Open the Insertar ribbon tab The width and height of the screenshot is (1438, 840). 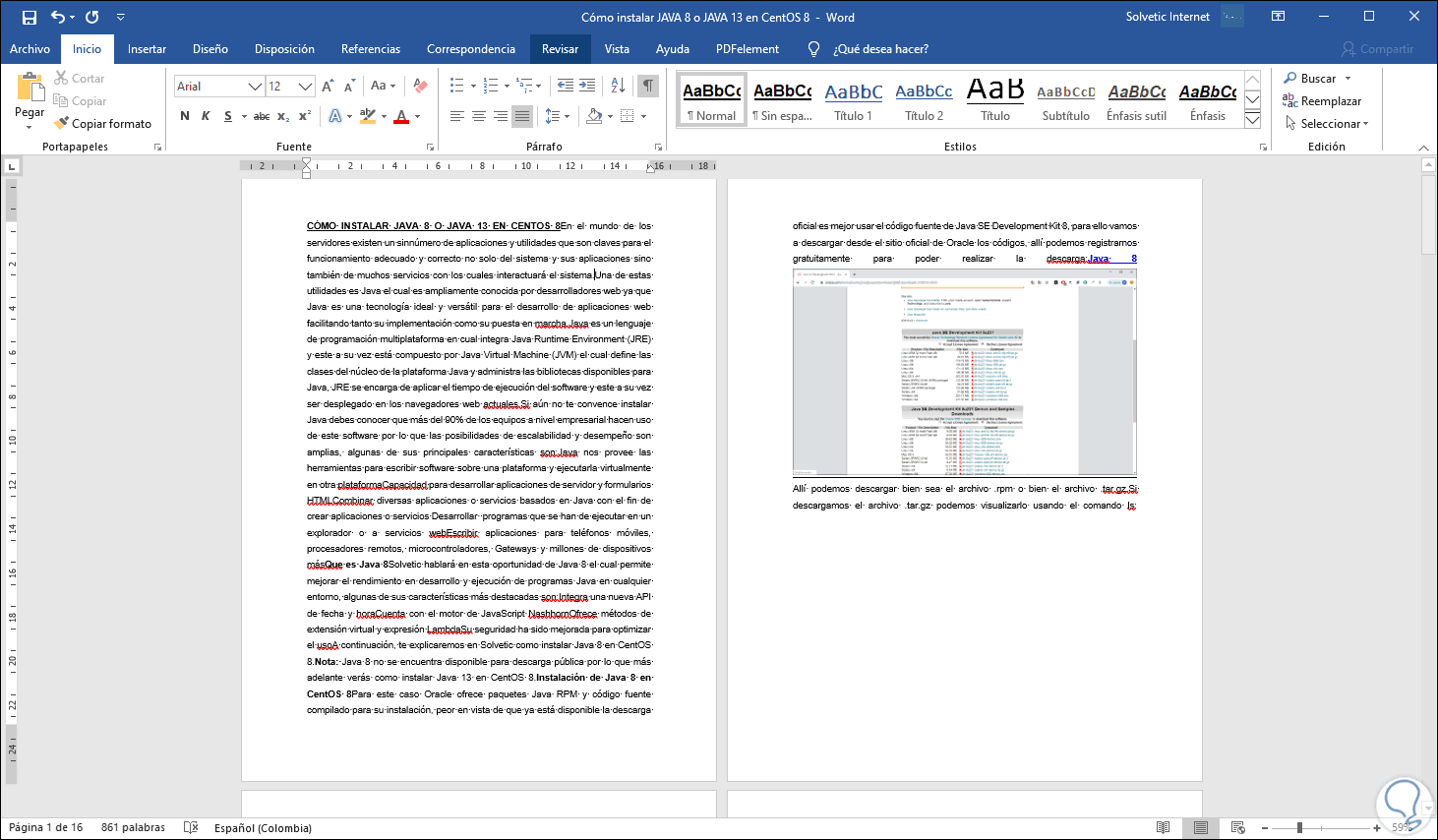147,49
